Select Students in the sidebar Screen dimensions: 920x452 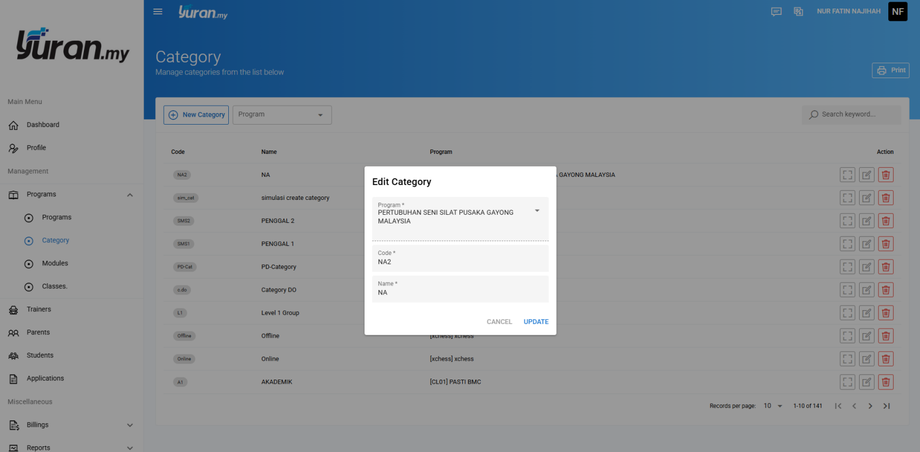40,355
